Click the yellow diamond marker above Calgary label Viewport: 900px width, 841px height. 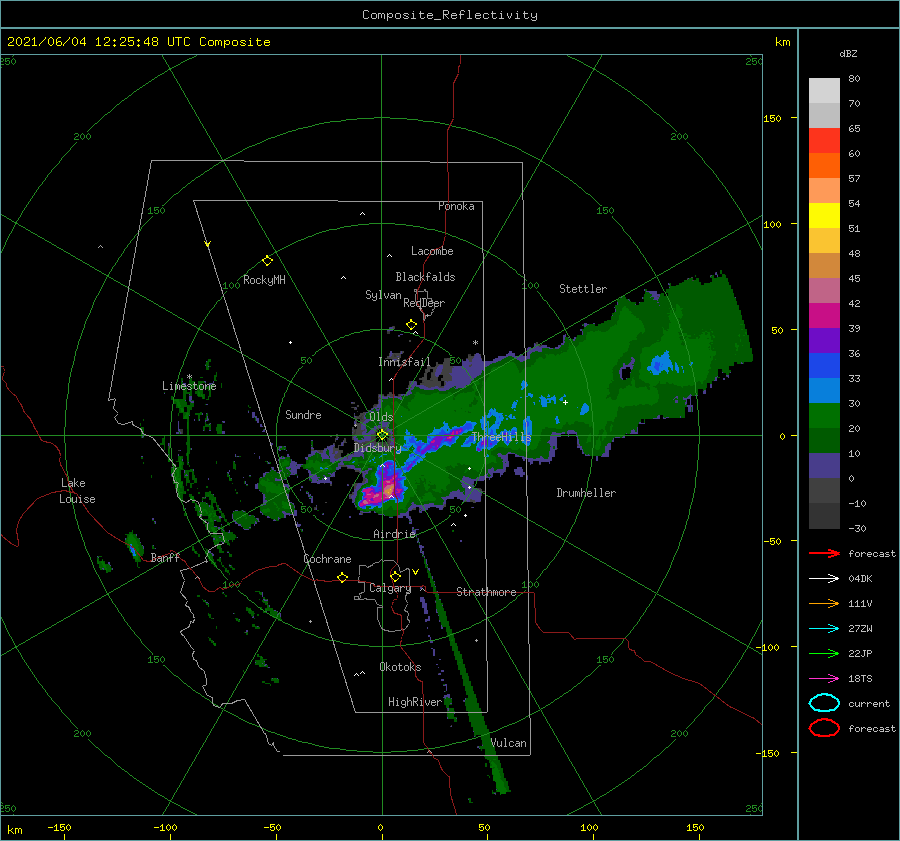tap(395, 576)
